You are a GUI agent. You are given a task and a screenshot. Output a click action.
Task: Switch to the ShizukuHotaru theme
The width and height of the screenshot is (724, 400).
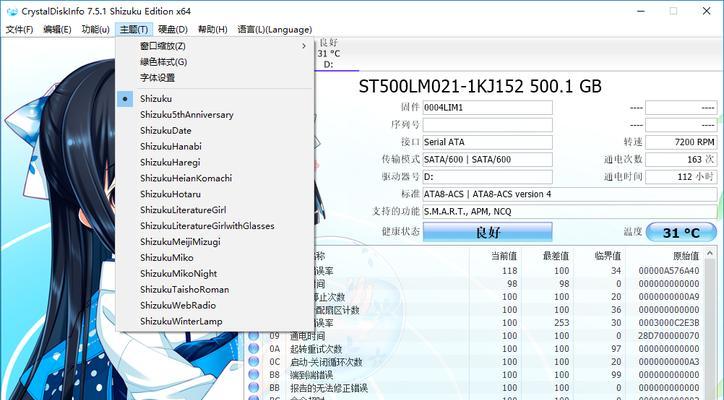pos(215,194)
